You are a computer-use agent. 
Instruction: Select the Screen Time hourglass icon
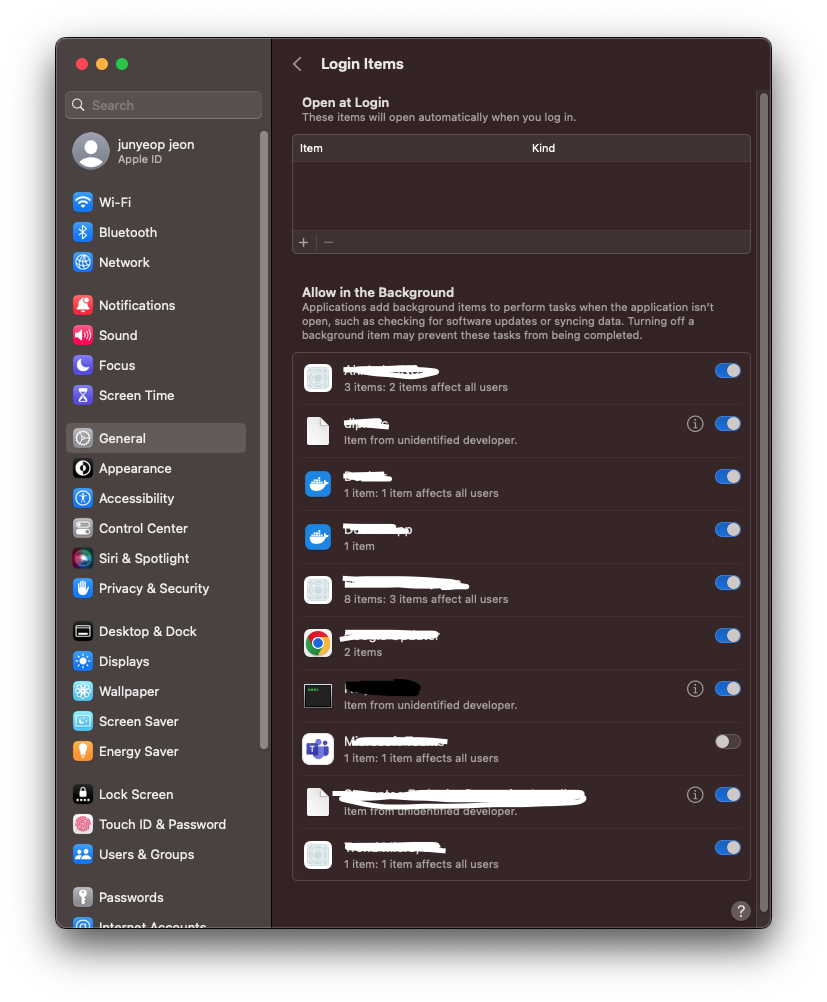(83, 395)
